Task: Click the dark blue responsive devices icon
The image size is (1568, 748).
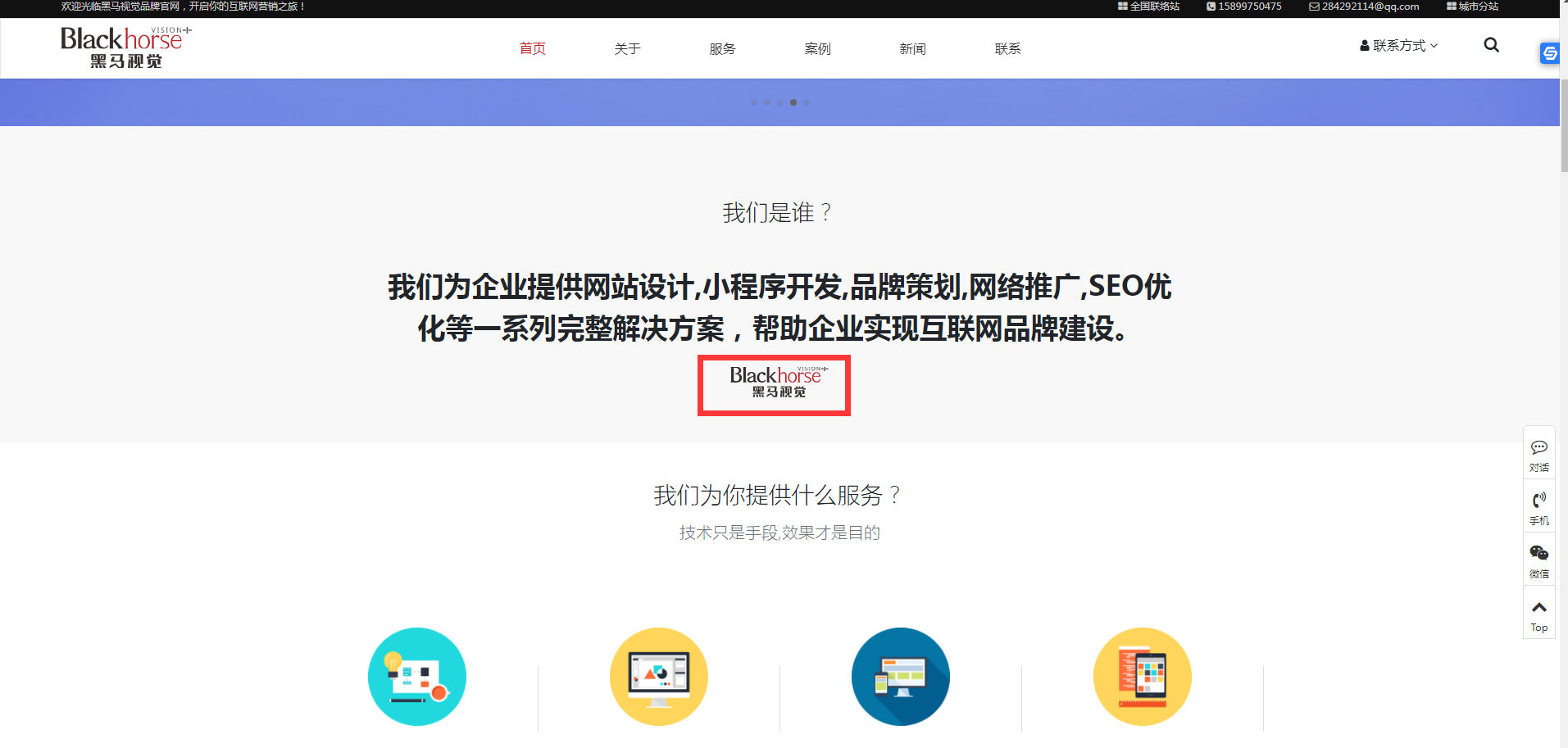Action: [x=901, y=677]
